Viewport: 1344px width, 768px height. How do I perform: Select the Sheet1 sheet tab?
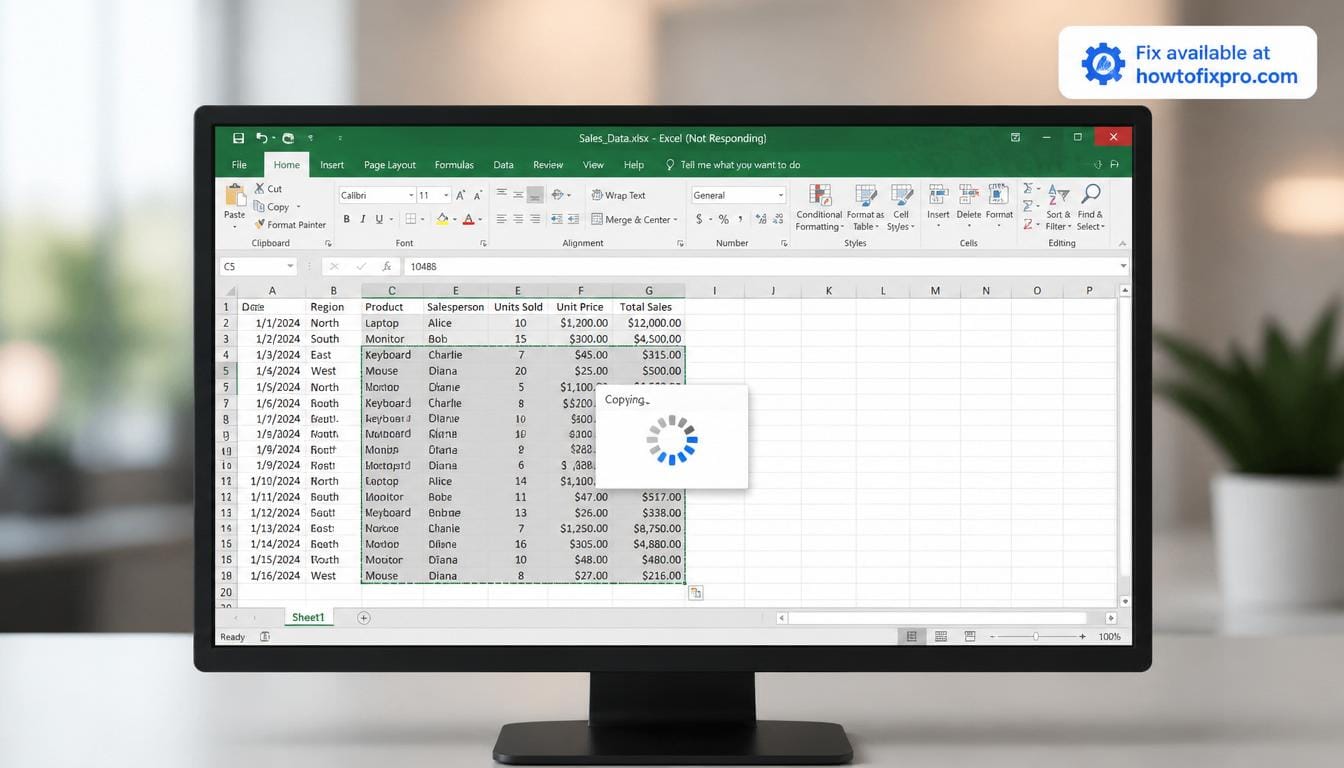(x=308, y=618)
